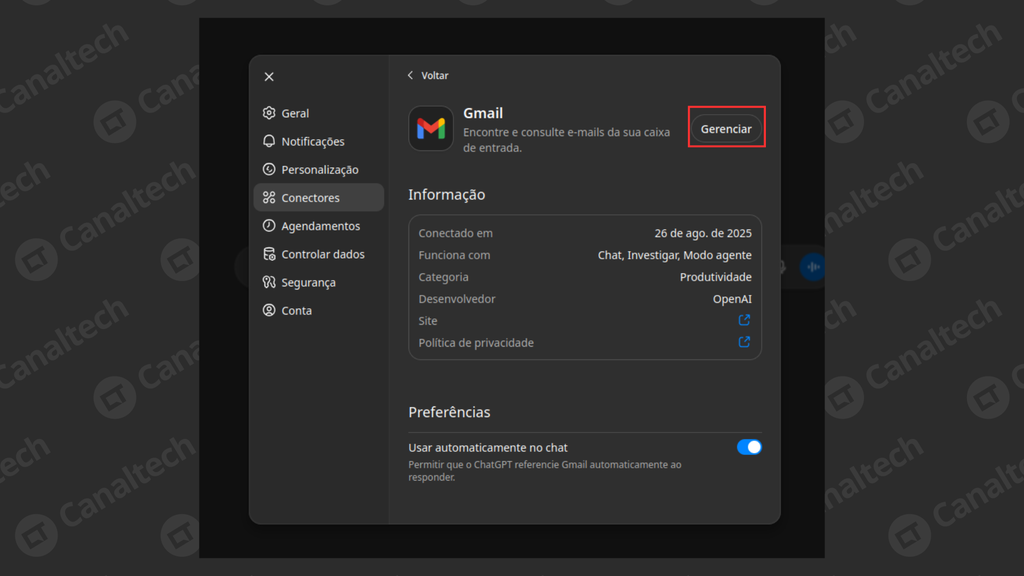The image size is (1024, 576).
Task: Open the Geral settings section
Action: tap(319, 113)
